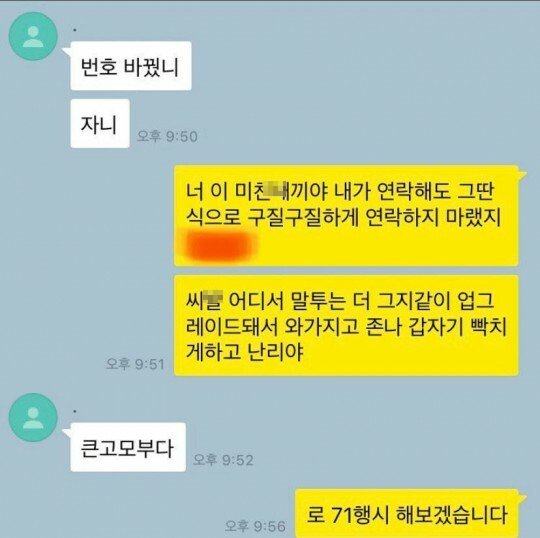Select the '큰고모부다' message bubble
The image size is (540, 538).
[x=128, y=447]
